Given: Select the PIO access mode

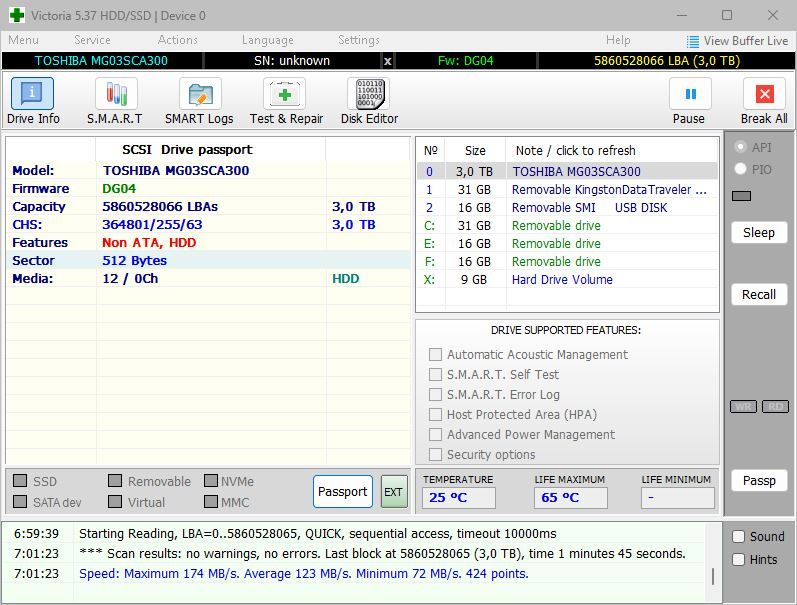Looking at the screenshot, I should coord(741,169).
